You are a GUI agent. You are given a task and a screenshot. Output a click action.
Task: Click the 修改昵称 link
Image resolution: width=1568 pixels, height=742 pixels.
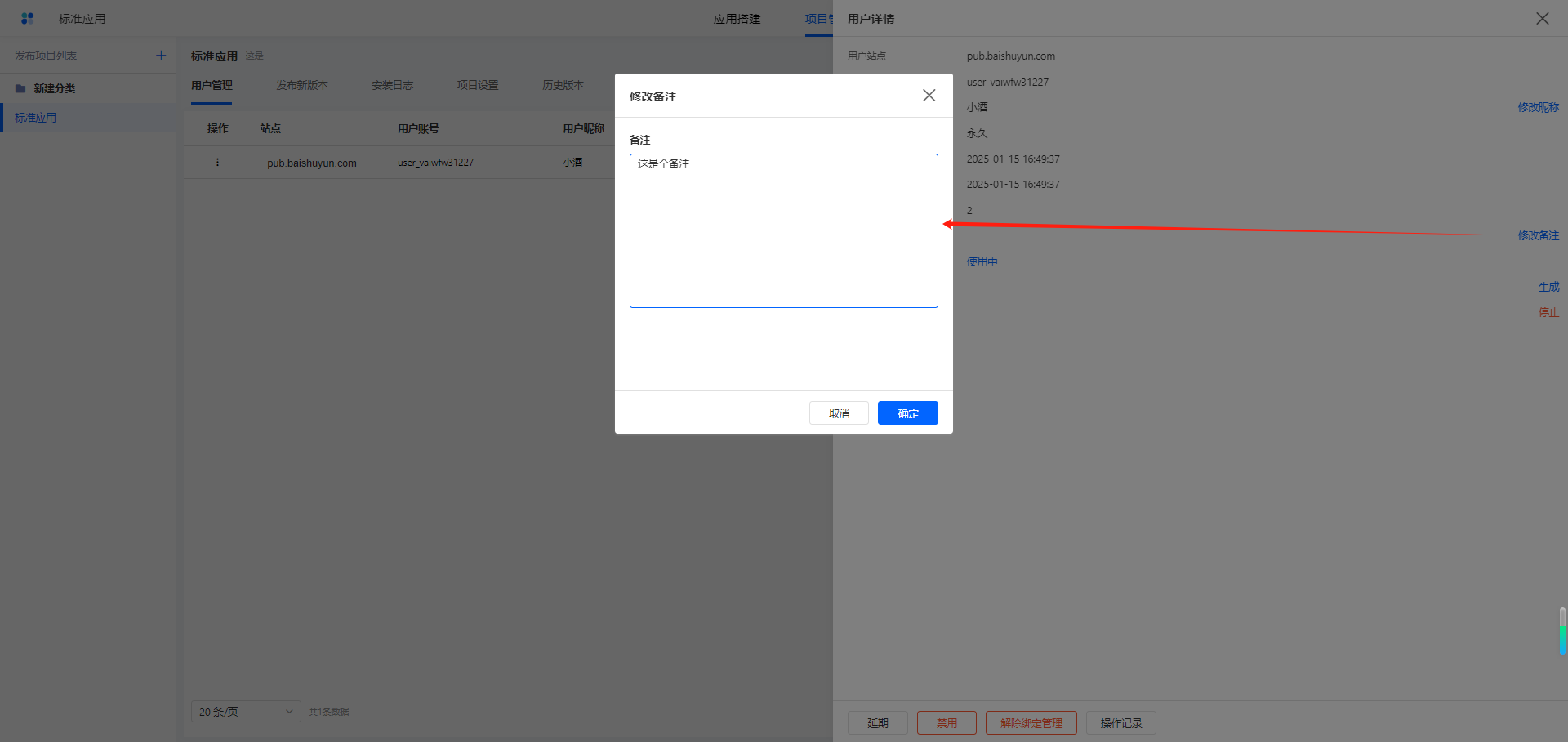click(1538, 107)
